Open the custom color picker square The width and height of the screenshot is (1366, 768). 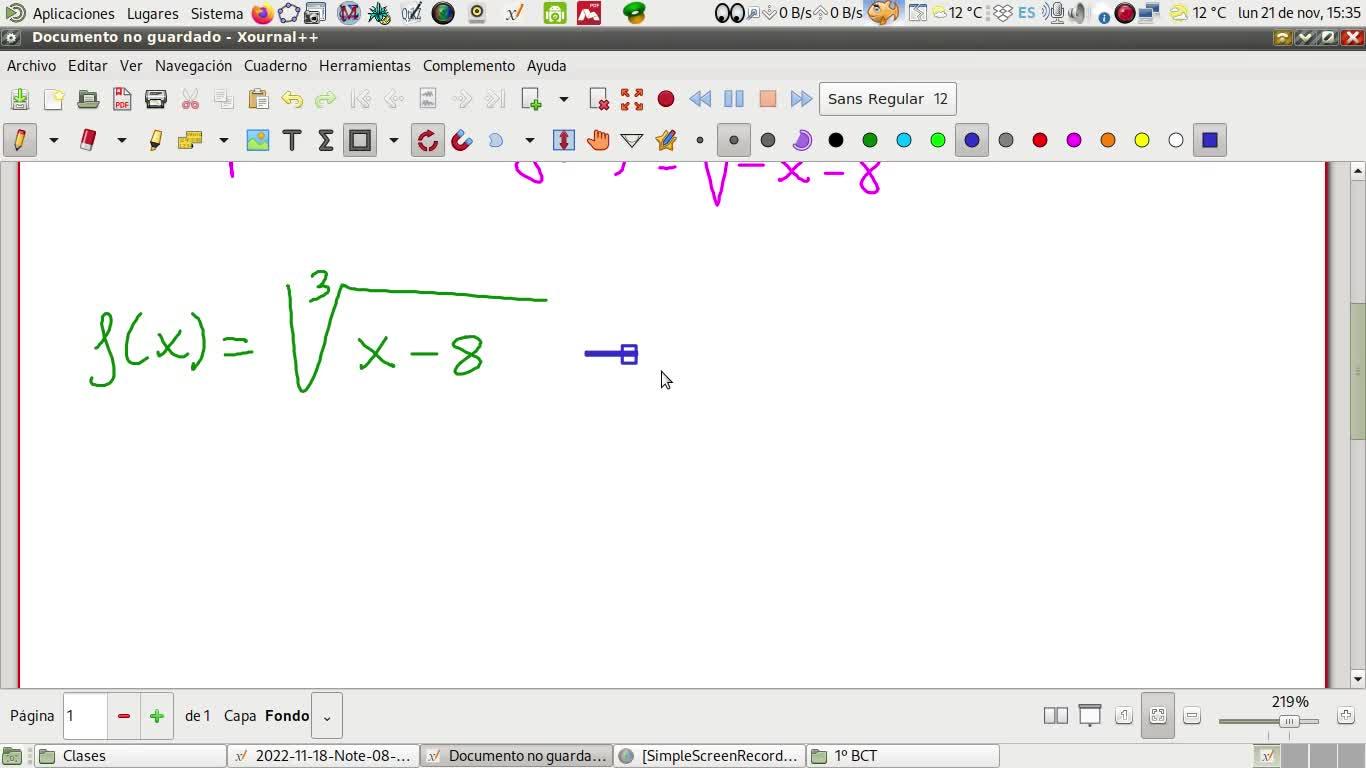click(x=1210, y=140)
